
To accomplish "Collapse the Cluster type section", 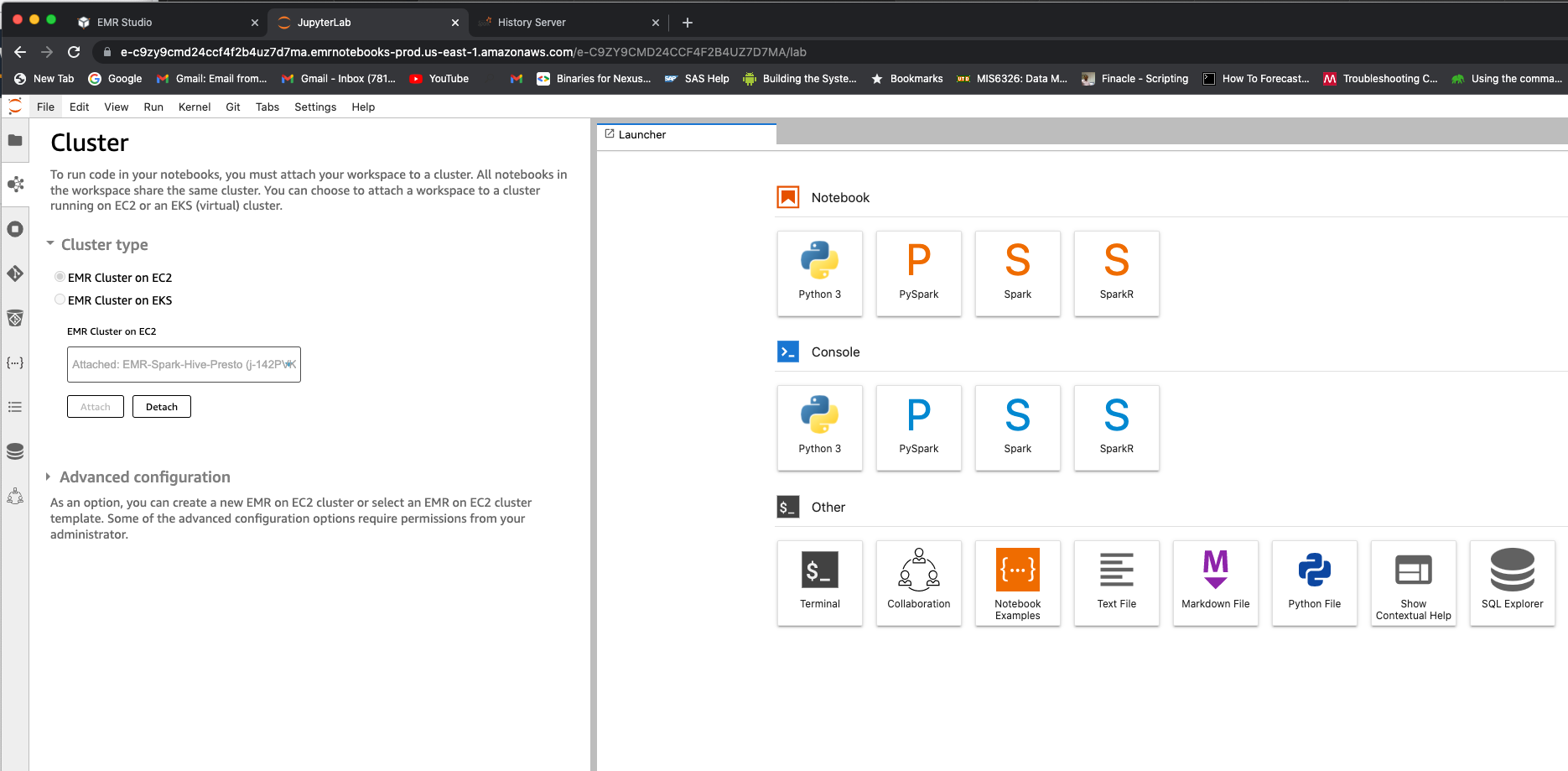I will point(50,243).
